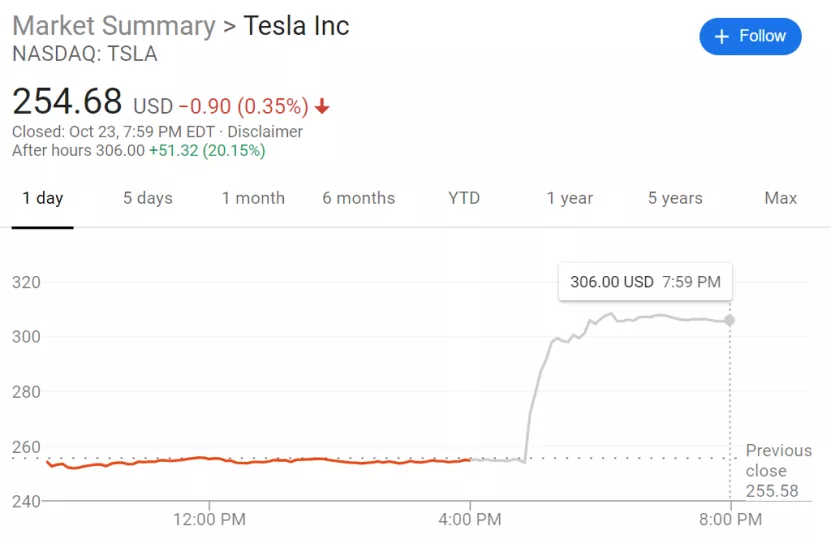The height and width of the screenshot is (539, 831).
Task: Switch to the 5 days tab
Action: click(148, 198)
